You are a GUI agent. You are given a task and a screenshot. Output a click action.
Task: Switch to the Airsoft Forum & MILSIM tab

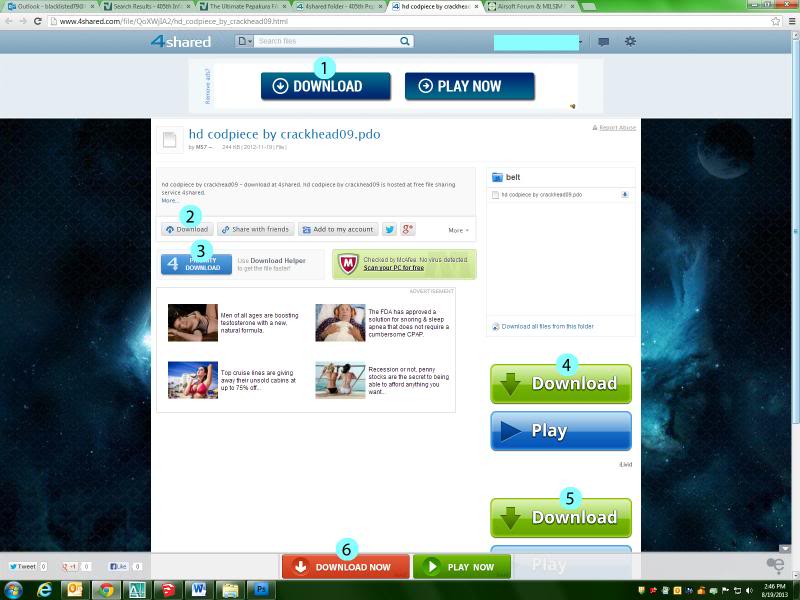pos(532,7)
